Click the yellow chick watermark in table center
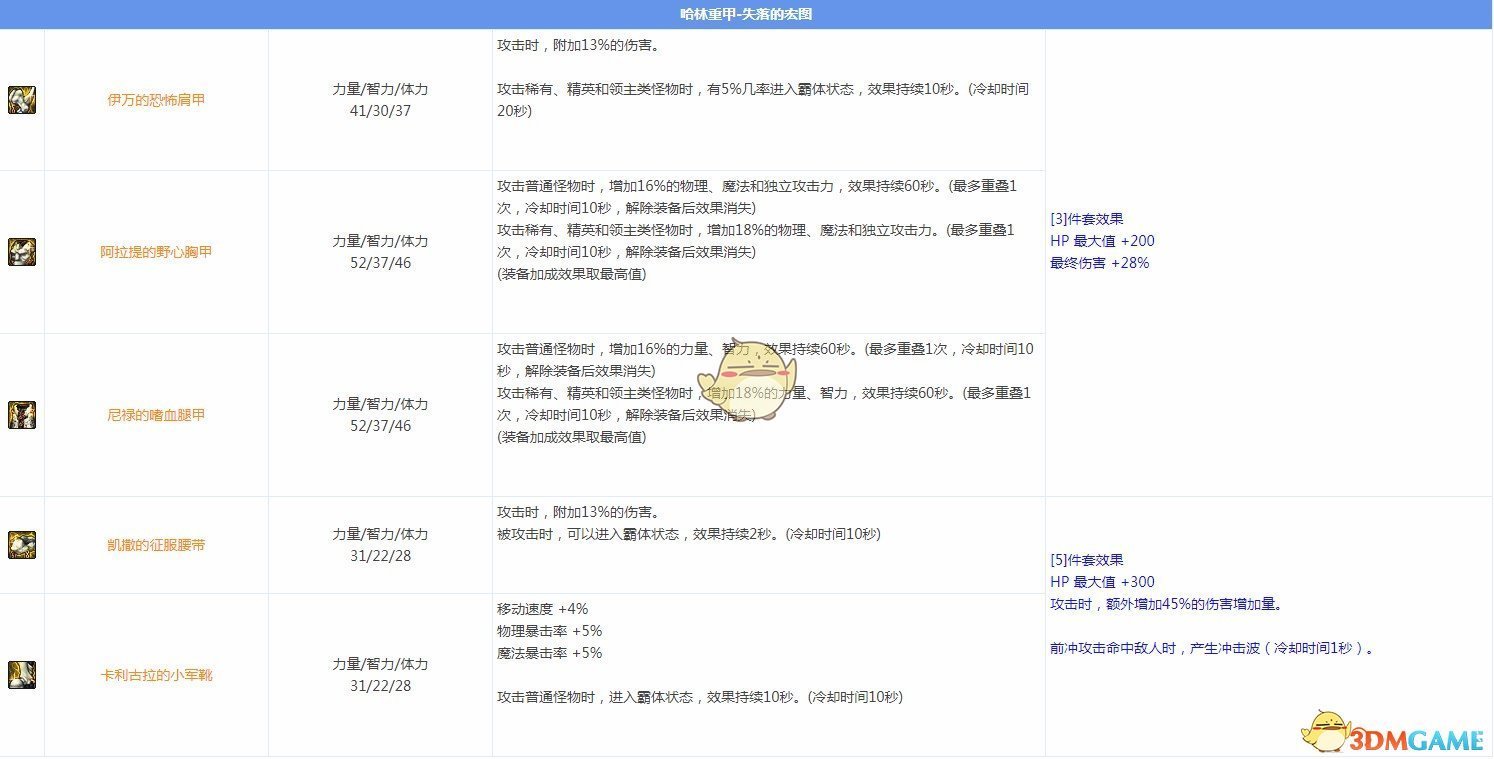1494x759 pixels. 747,380
